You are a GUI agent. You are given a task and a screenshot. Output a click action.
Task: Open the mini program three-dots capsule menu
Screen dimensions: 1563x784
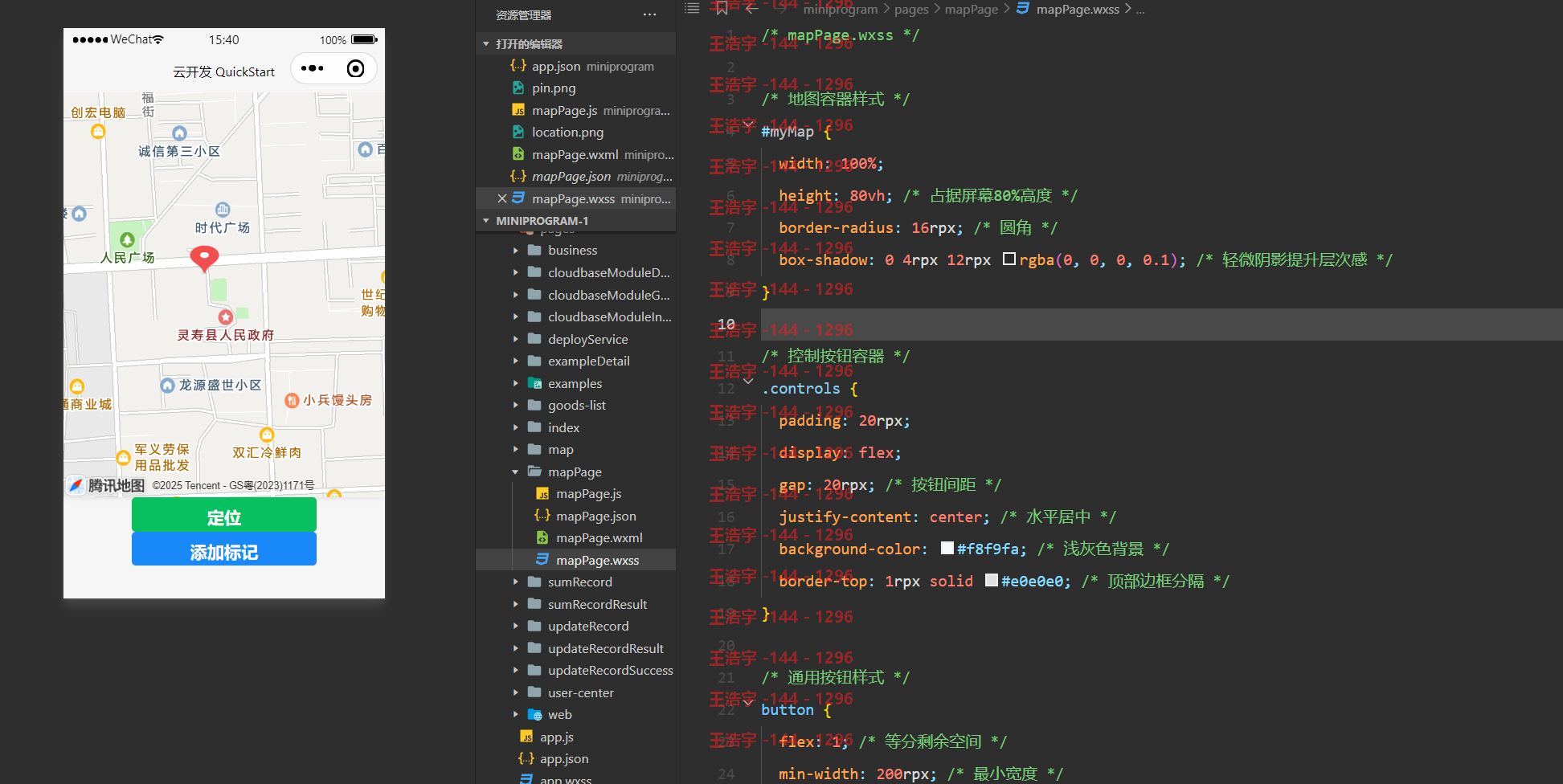coord(312,69)
